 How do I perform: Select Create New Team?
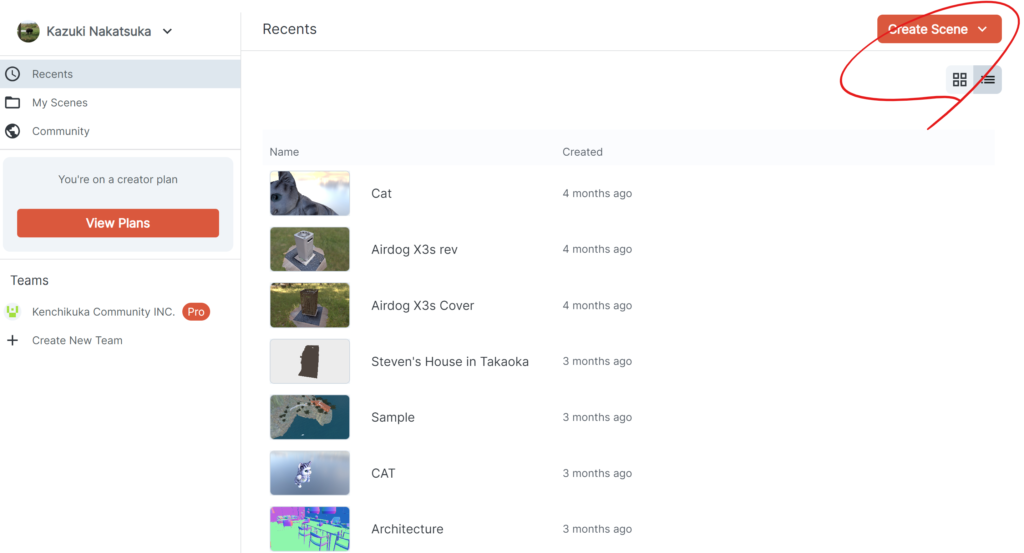pos(77,340)
